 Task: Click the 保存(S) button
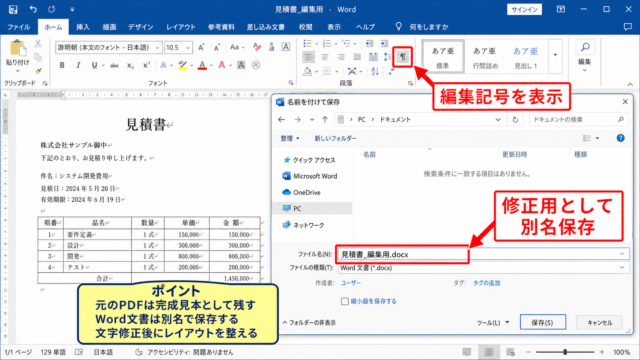pos(542,322)
